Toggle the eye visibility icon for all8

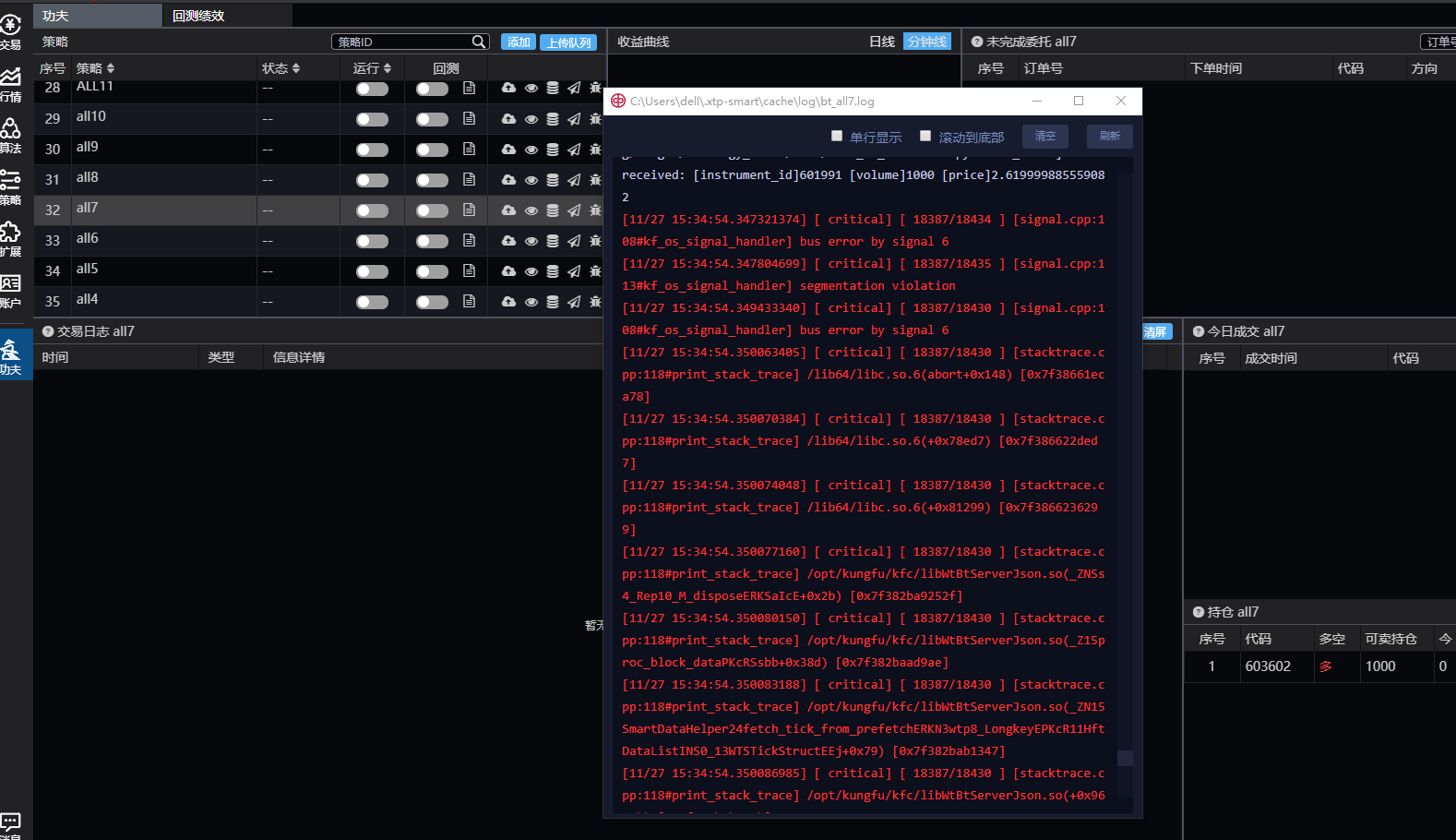coord(531,180)
